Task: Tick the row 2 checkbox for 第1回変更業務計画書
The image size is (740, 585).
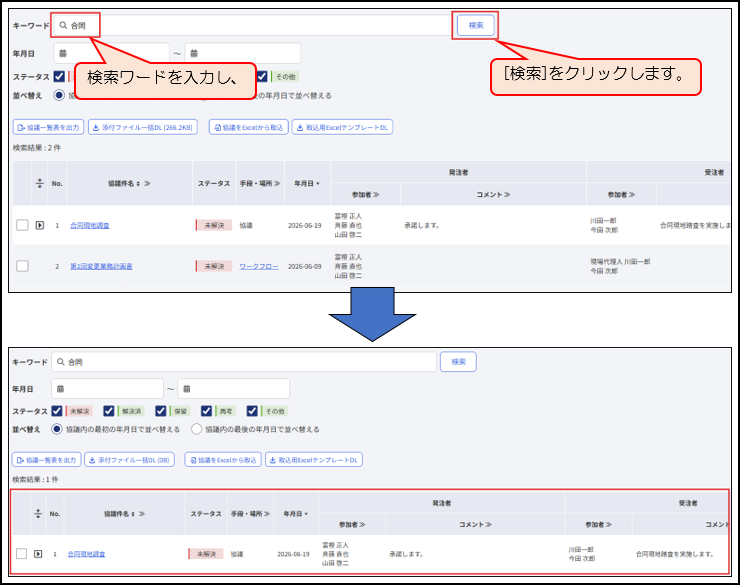Action: coord(22,266)
